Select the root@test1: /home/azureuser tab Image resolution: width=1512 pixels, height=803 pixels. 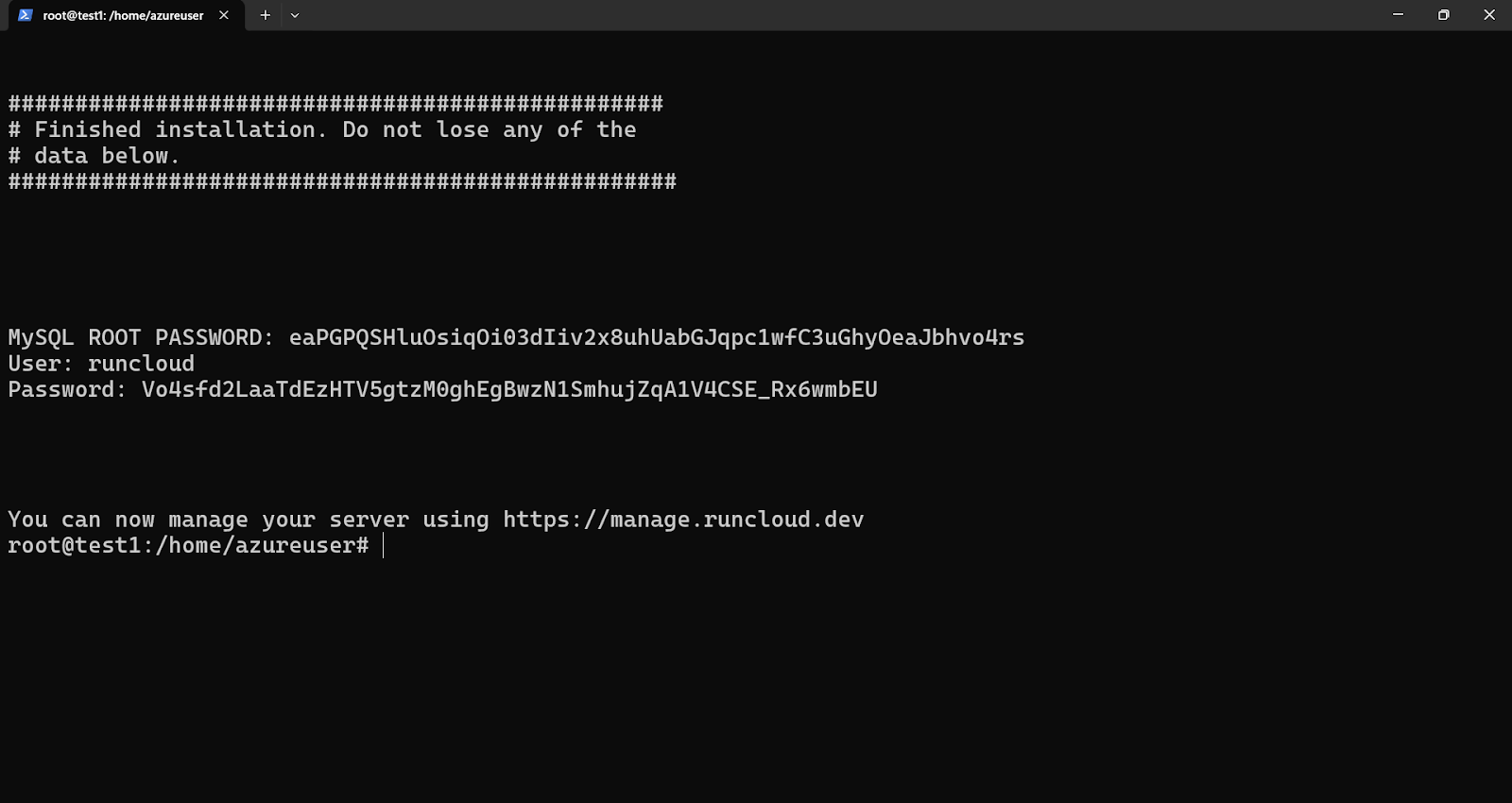[123, 15]
